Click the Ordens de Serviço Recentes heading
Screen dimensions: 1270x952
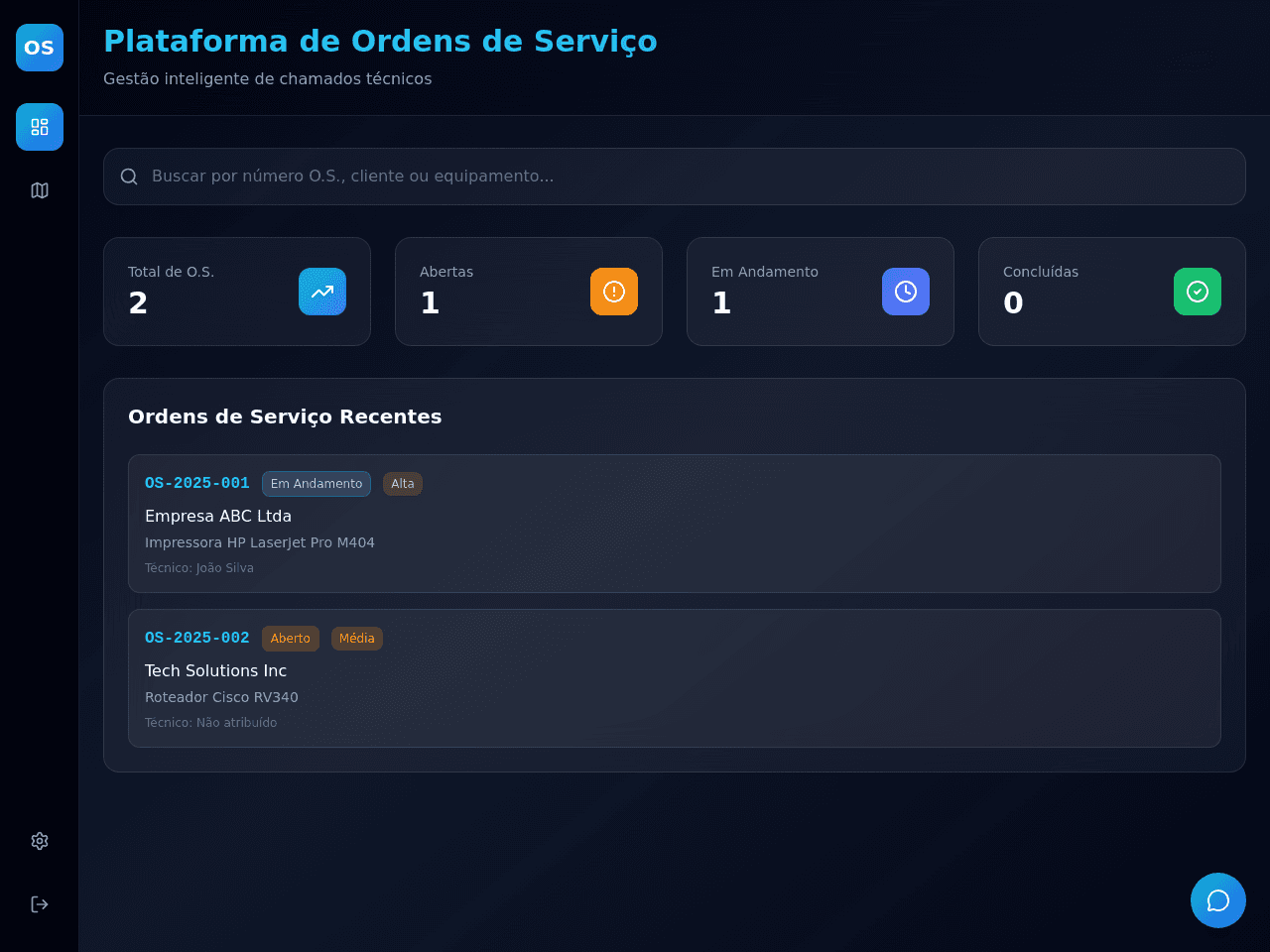pos(285,416)
